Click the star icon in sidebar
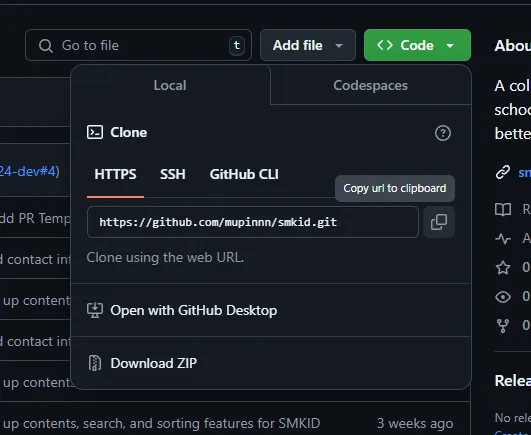Image resolution: width=531 pixels, height=435 pixels. click(x=503, y=267)
